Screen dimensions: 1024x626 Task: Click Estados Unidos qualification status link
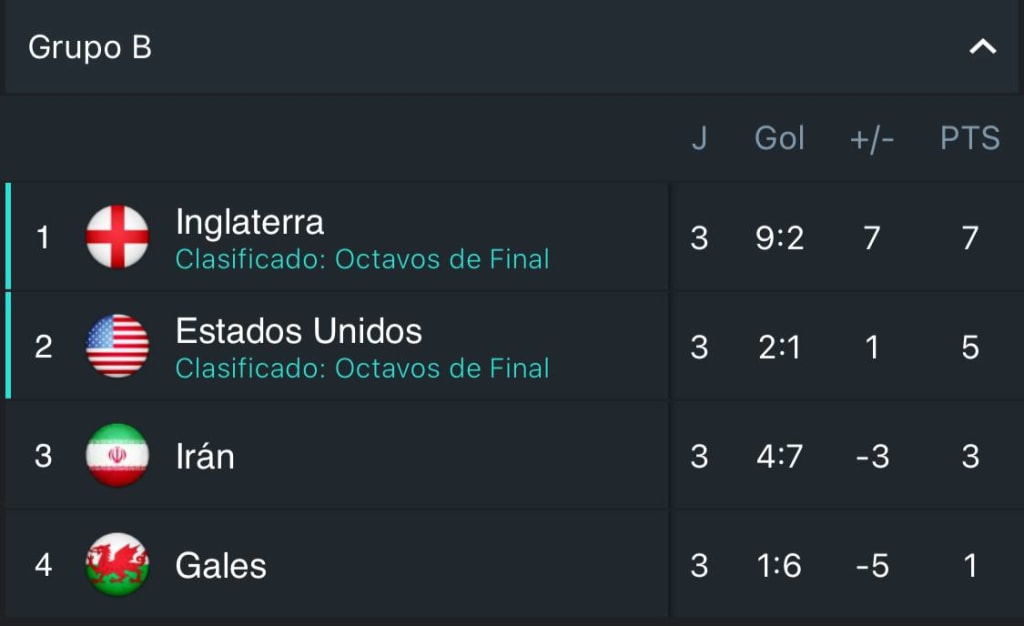(362, 369)
